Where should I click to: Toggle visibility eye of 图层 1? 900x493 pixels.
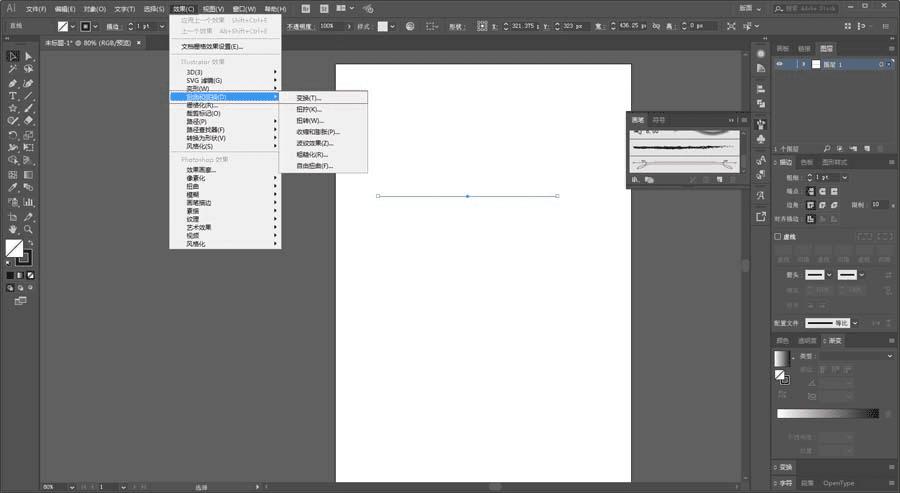pos(781,64)
